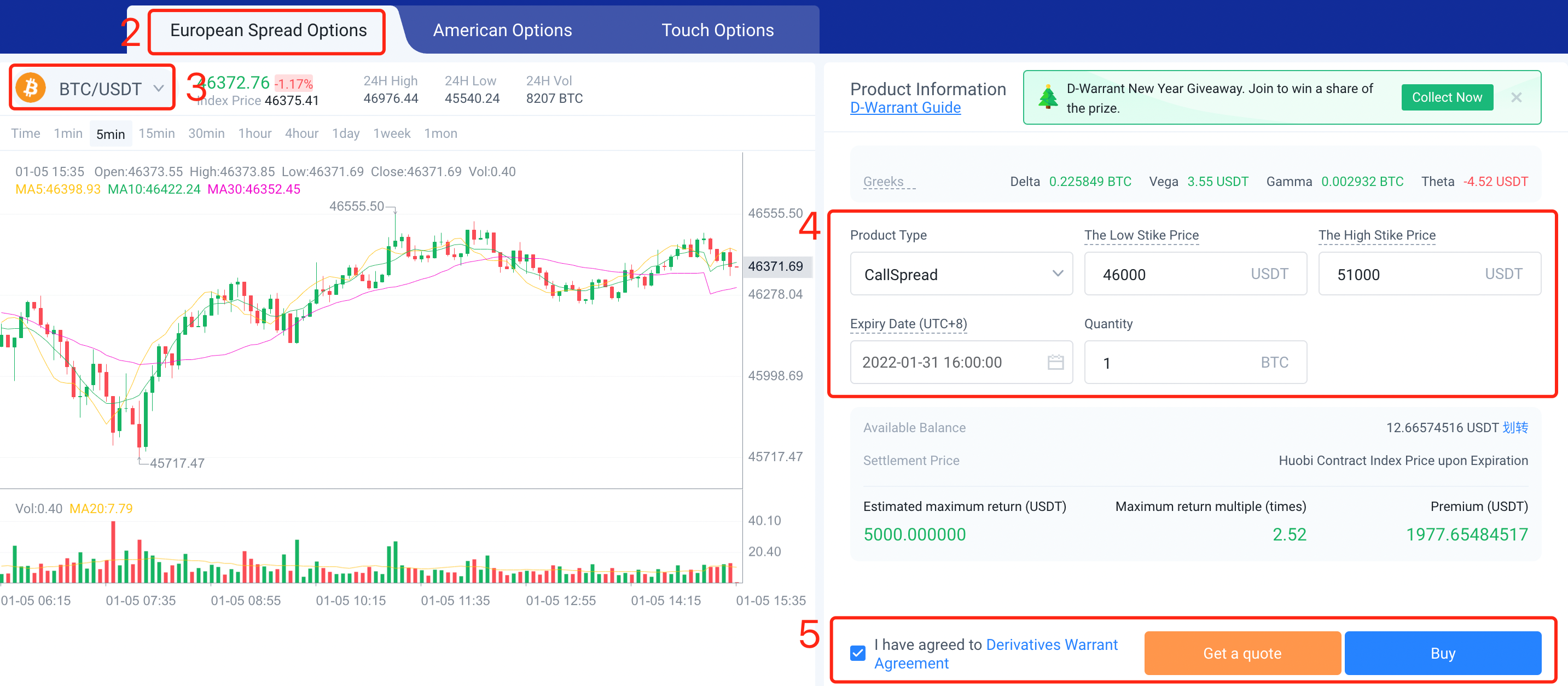Select European Spread Options tab

268,30
